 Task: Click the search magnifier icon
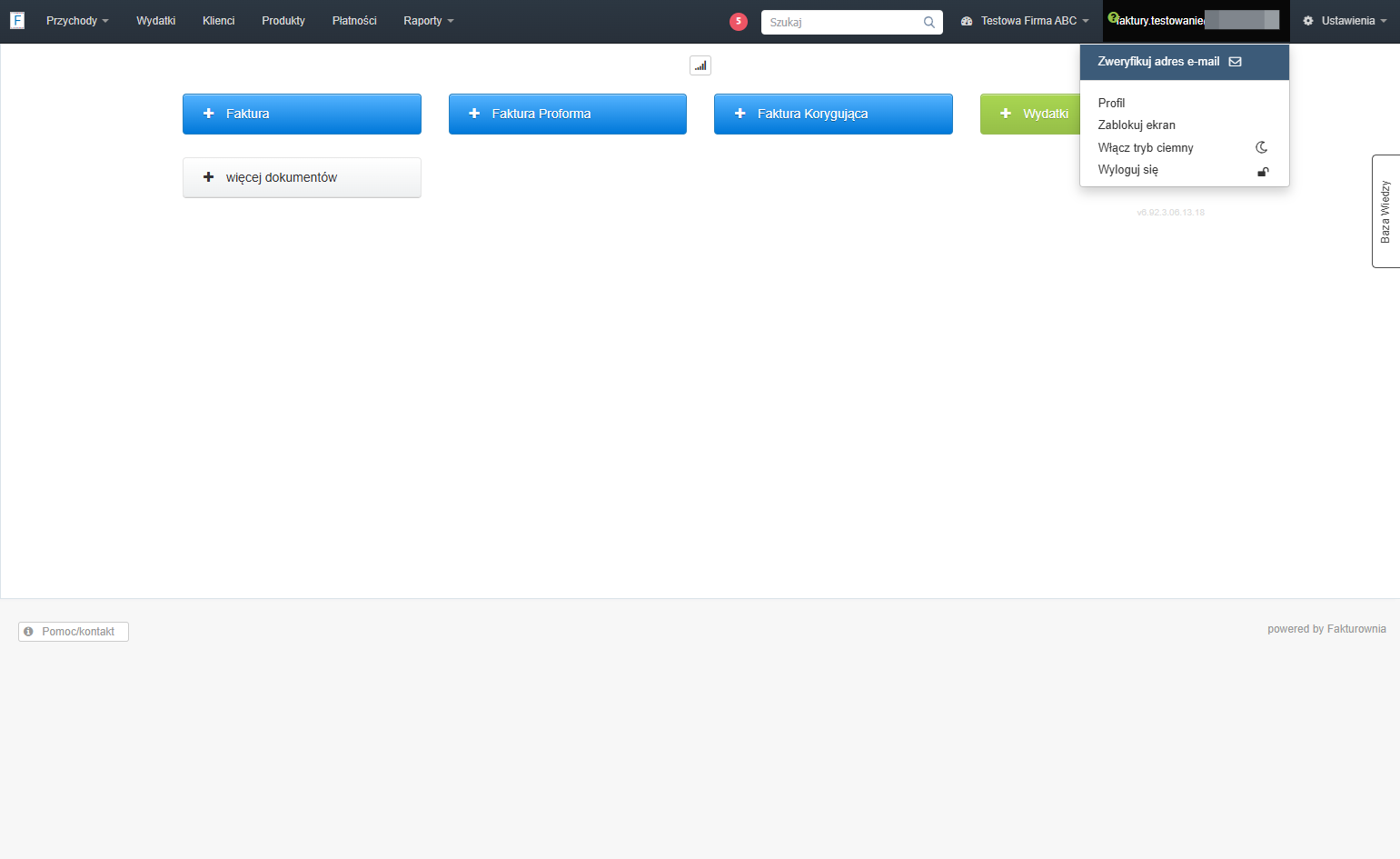pyautogui.click(x=929, y=22)
